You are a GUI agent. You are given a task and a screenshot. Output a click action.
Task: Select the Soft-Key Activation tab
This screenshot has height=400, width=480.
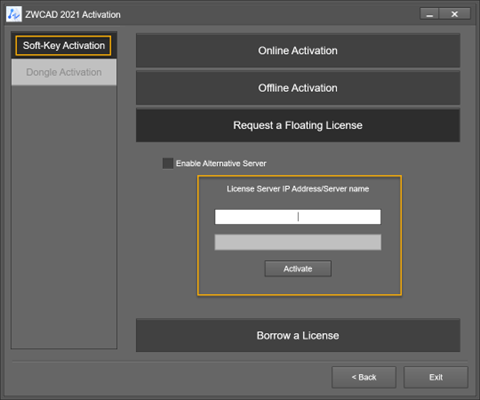pyautogui.click(x=63, y=45)
